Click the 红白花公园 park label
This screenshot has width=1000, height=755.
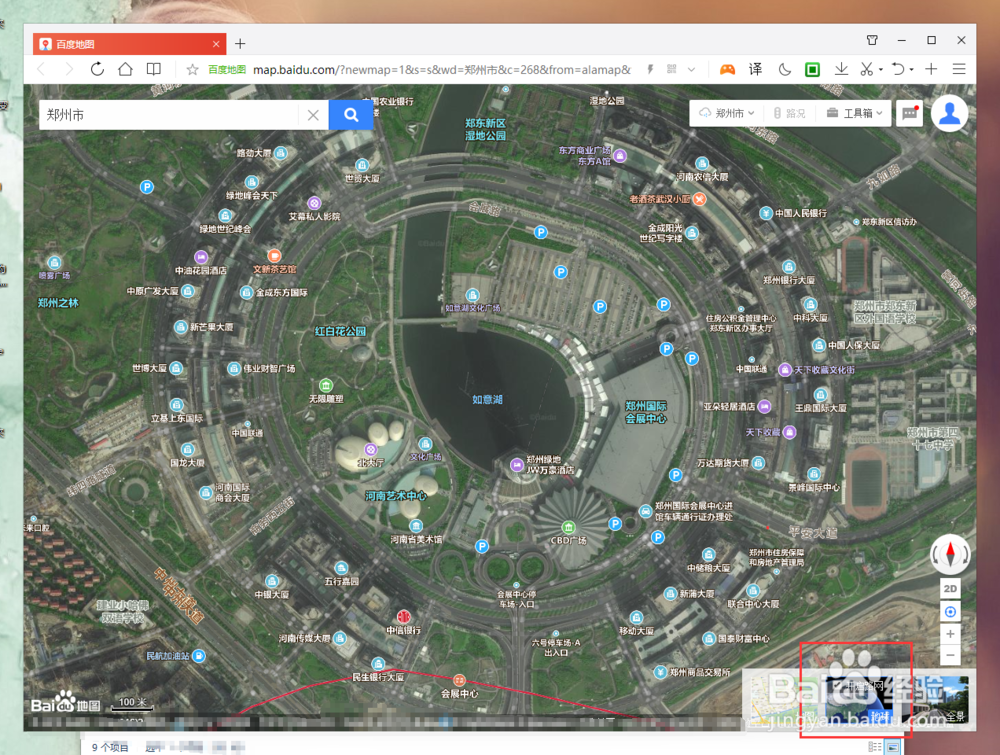(340, 331)
